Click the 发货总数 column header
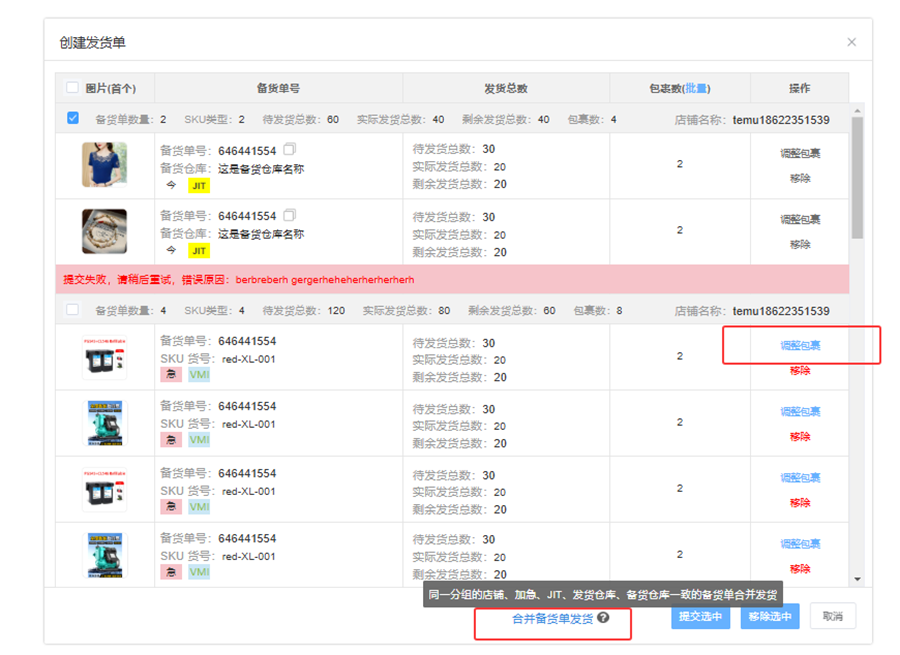 point(506,88)
